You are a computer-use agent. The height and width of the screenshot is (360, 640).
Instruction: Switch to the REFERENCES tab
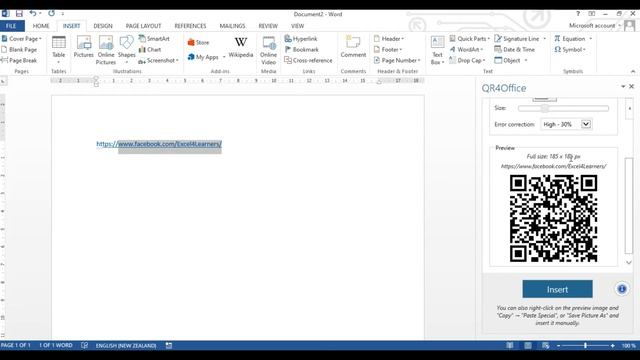tap(190, 26)
